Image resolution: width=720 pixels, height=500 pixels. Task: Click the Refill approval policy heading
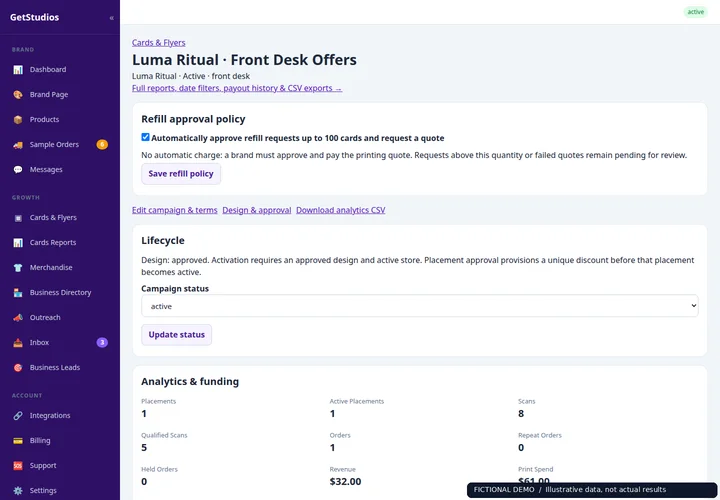coord(193,119)
